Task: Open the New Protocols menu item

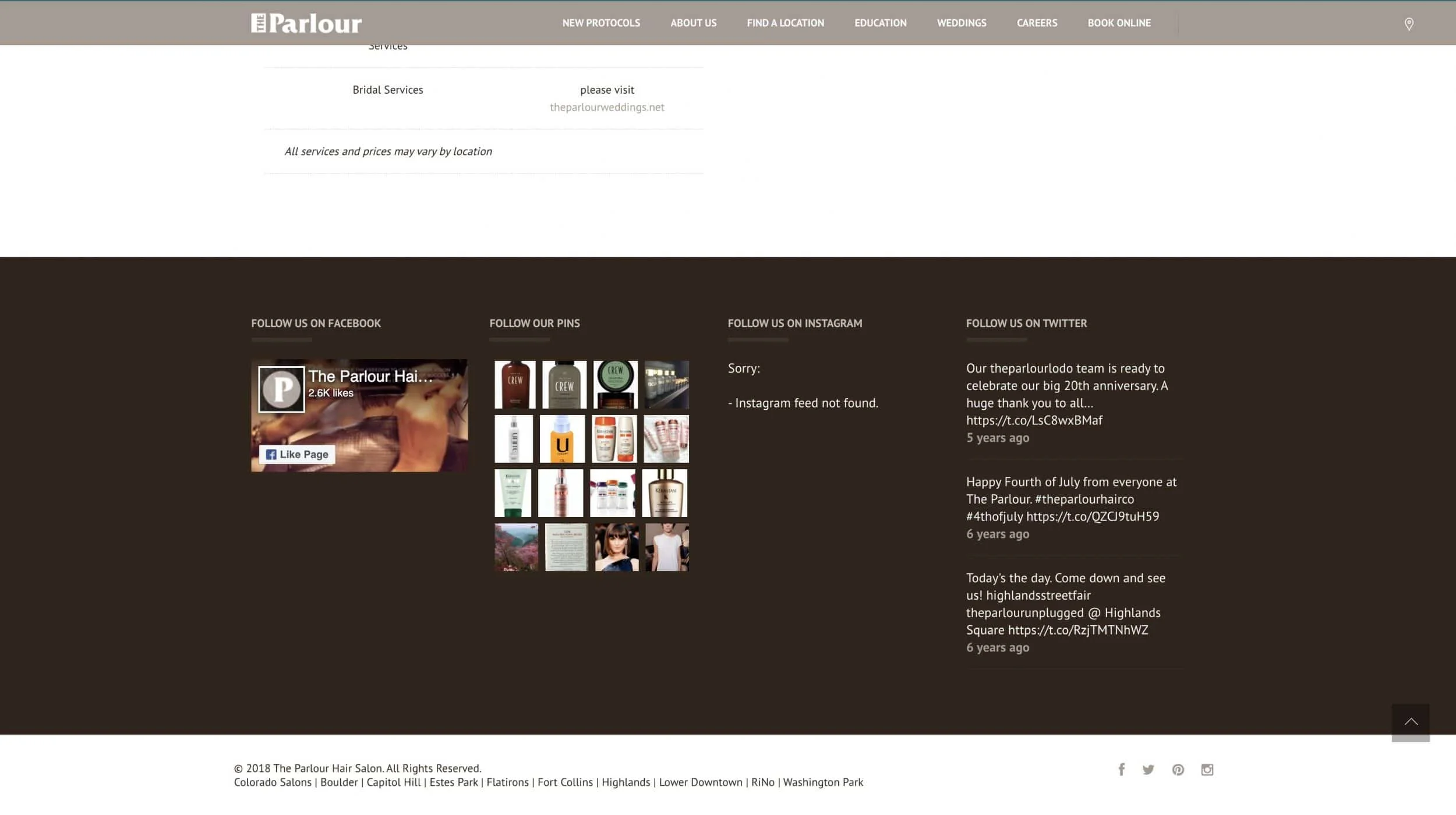Action: coord(600,23)
